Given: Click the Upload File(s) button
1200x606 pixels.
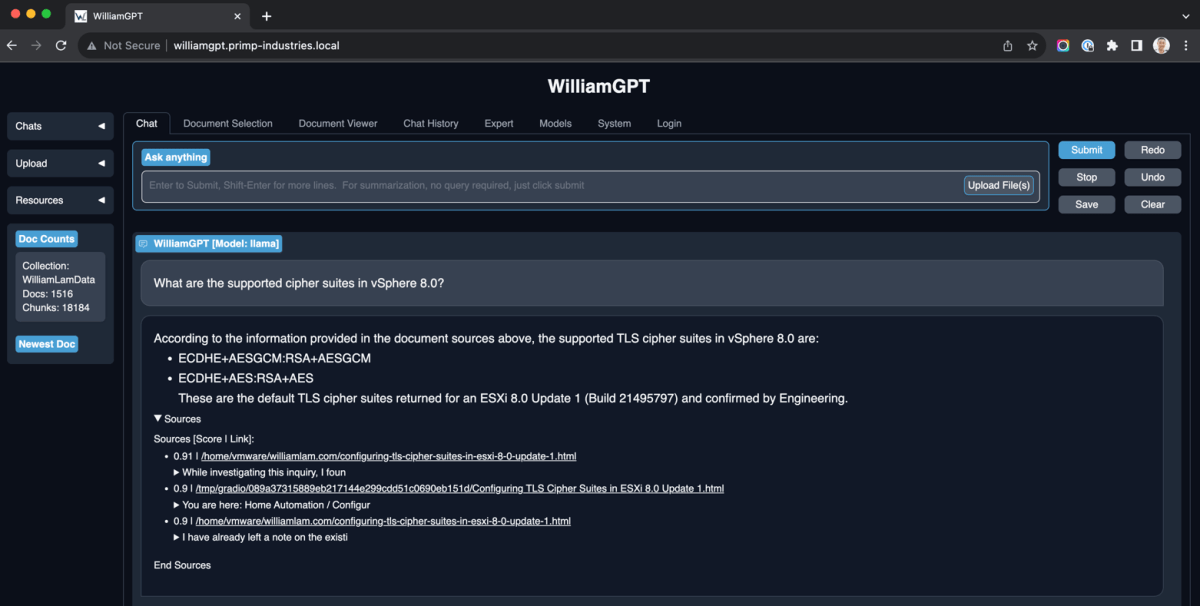Looking at the screenshot, I should [x=999, y=185].
